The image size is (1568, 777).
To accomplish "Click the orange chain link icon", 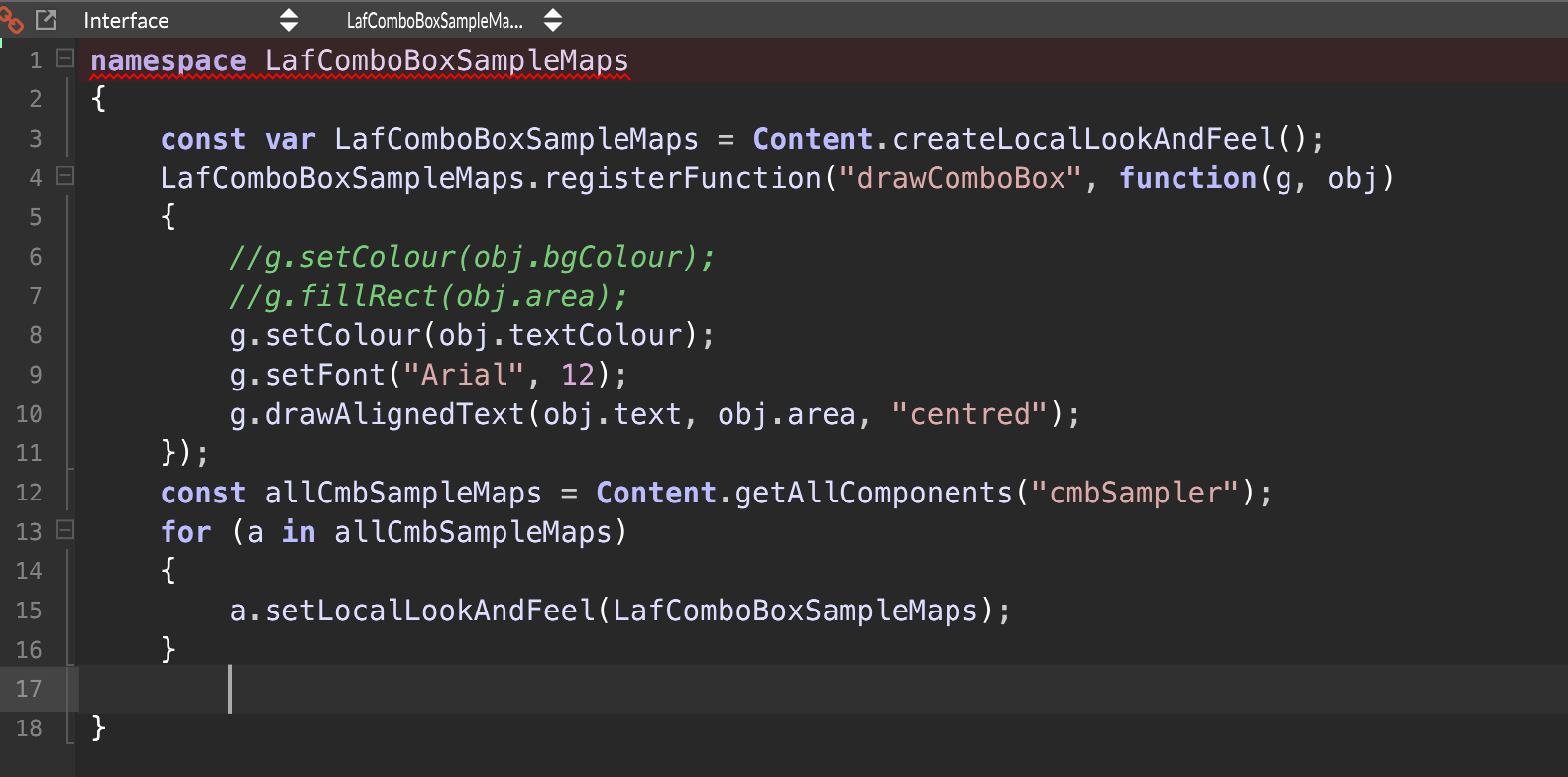I will pos(11,19).
